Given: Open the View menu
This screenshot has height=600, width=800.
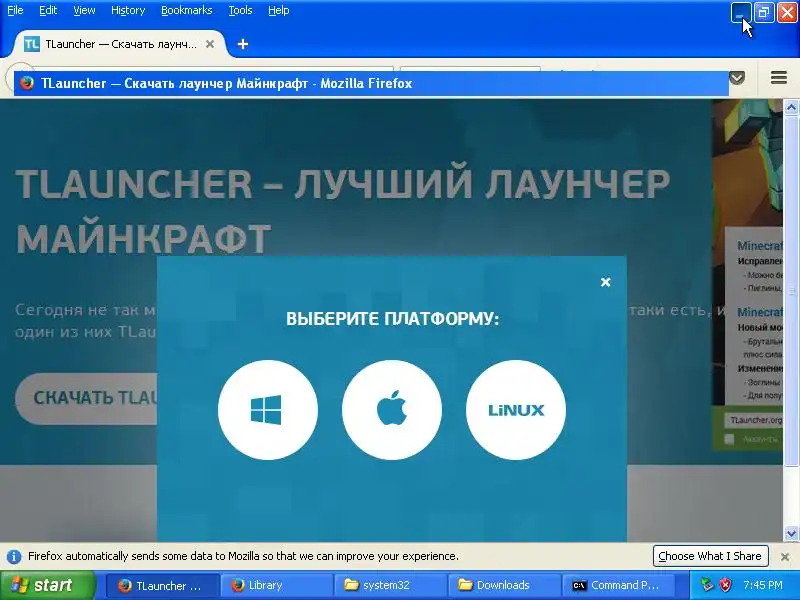Looking at the screenshot, I should click(84, 10).
